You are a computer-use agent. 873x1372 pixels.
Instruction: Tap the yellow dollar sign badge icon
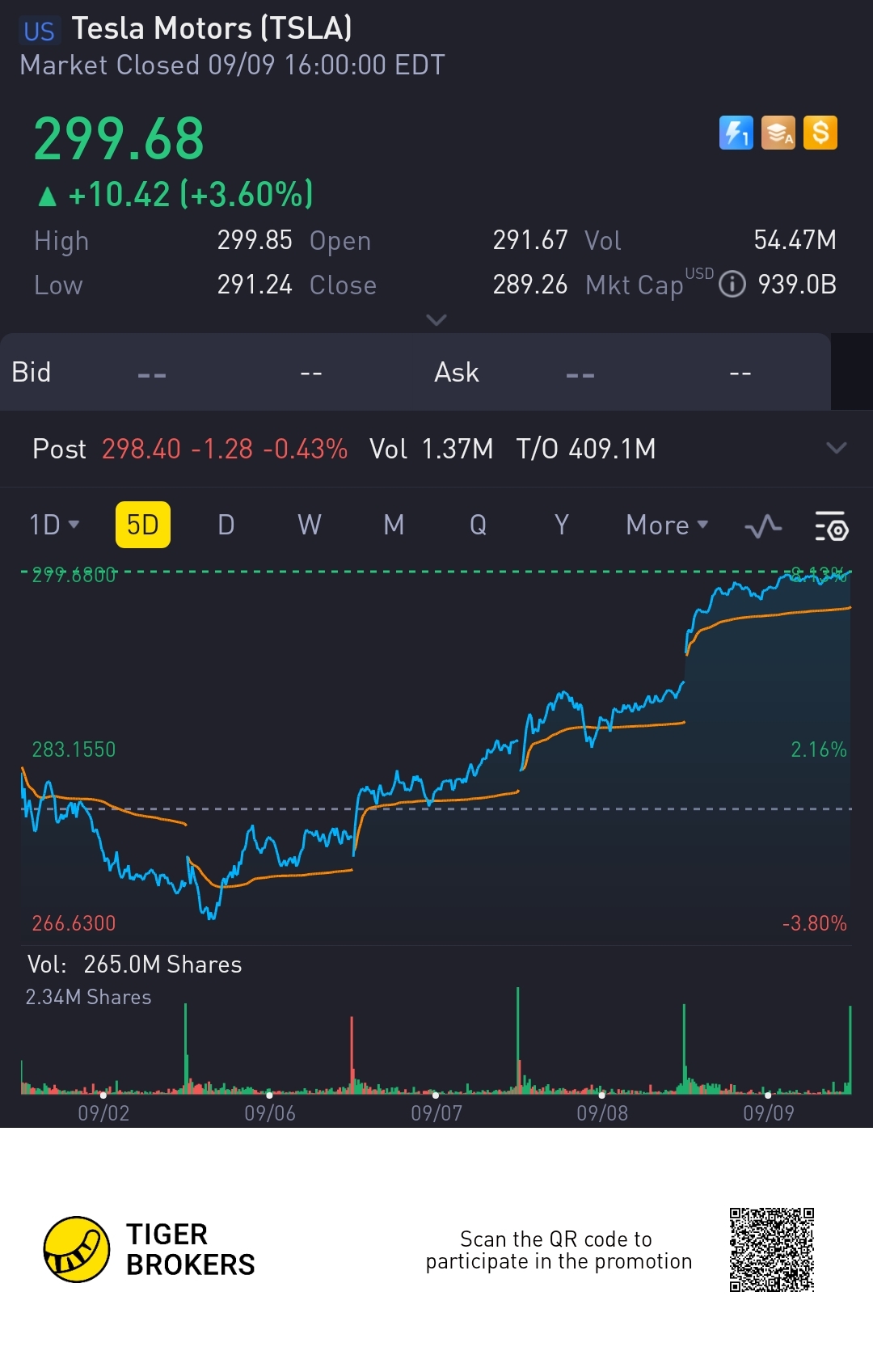820,133
